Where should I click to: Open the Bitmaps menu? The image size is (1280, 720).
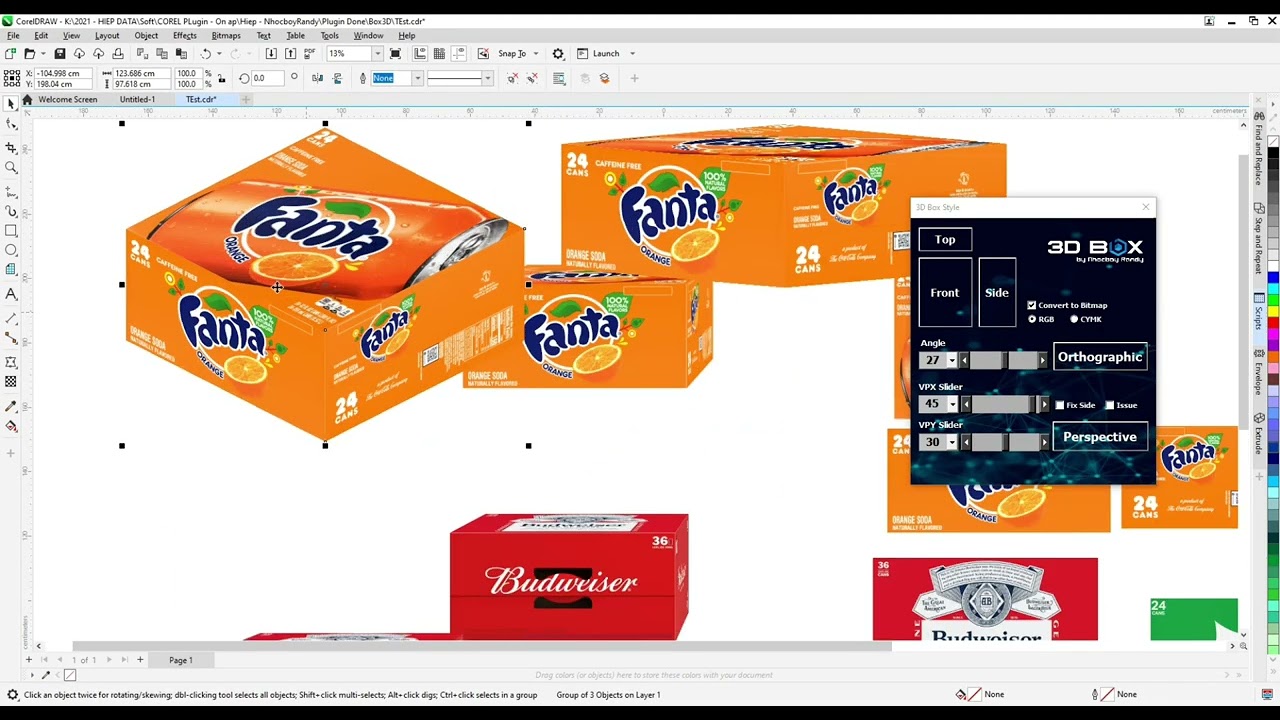(226, 35)
